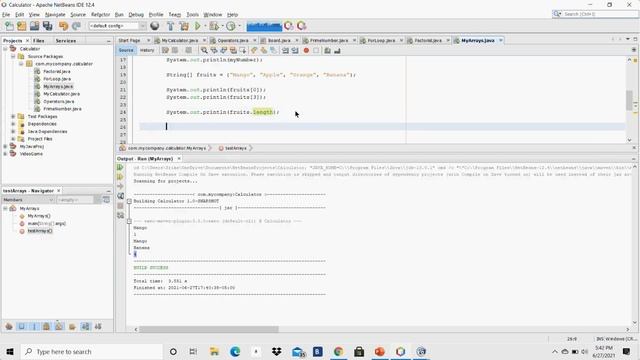Viewport: 640px width, 360px height.
Task: Click the editor vertical scrollbar thumb
Action: (x=629, y=100)
